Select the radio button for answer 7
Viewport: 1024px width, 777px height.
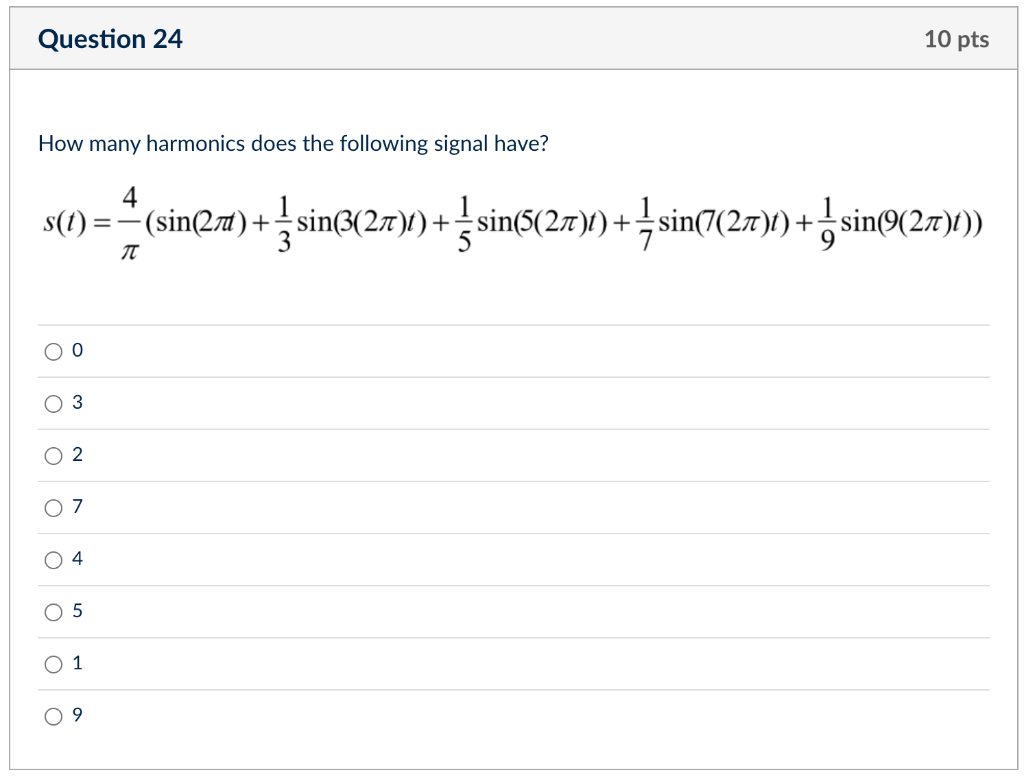[x=52, y=506]
